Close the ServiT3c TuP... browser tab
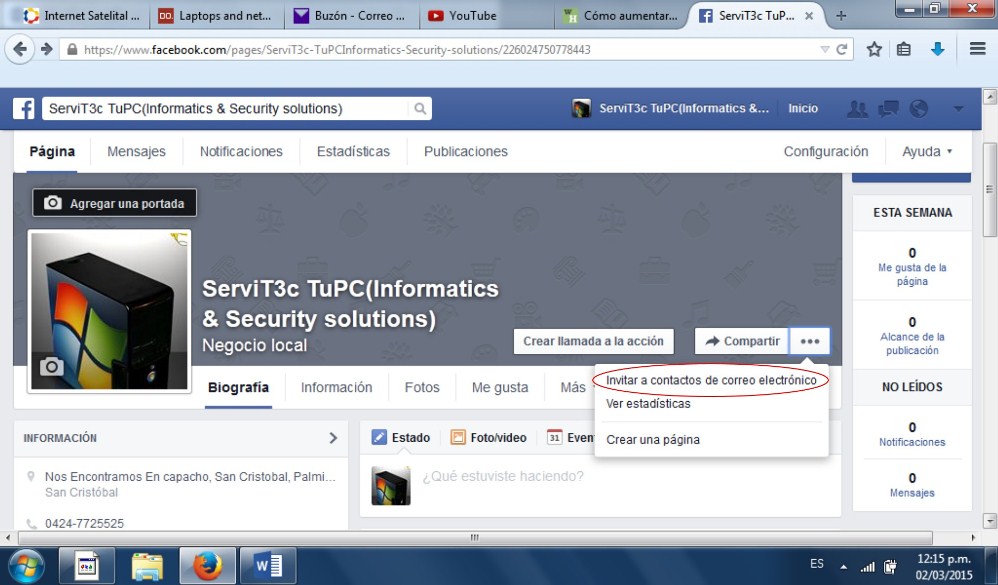 (809, 16)
